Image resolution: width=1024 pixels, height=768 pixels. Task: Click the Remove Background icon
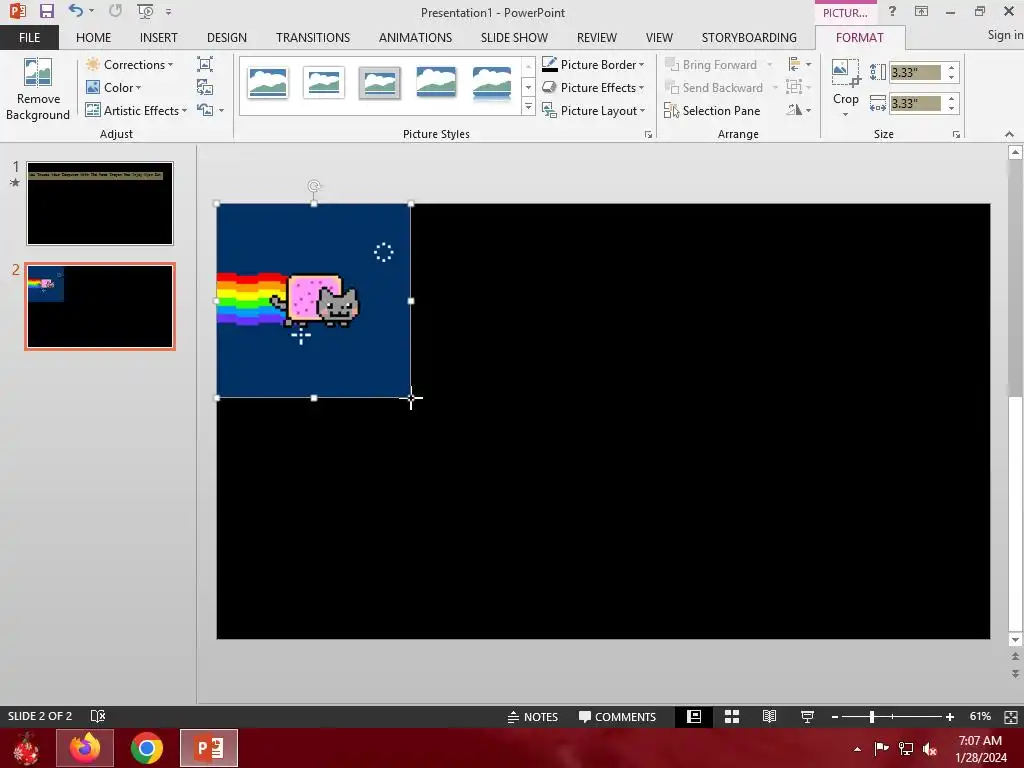[38, 72]
